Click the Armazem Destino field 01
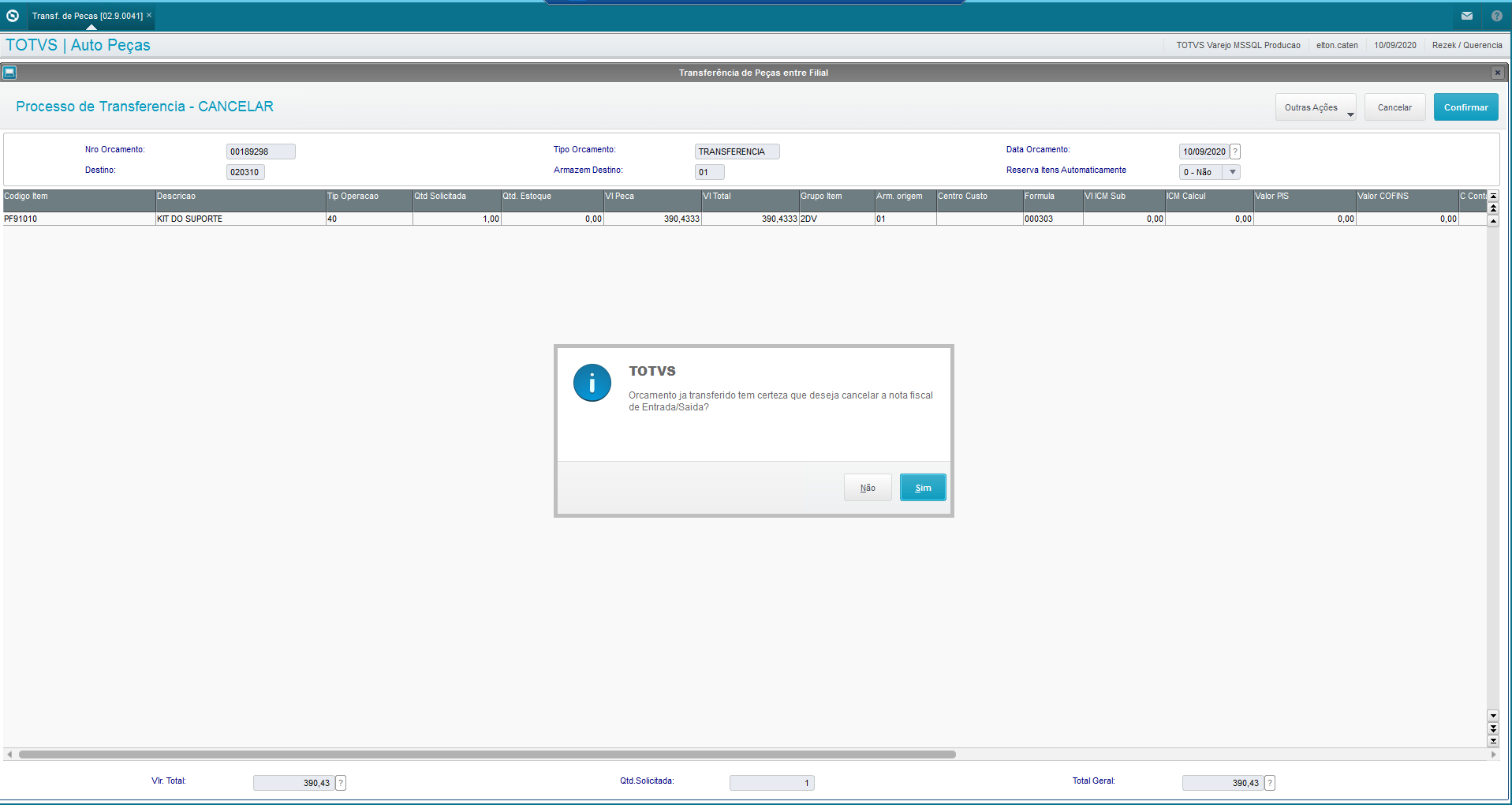 coord(709,172)
